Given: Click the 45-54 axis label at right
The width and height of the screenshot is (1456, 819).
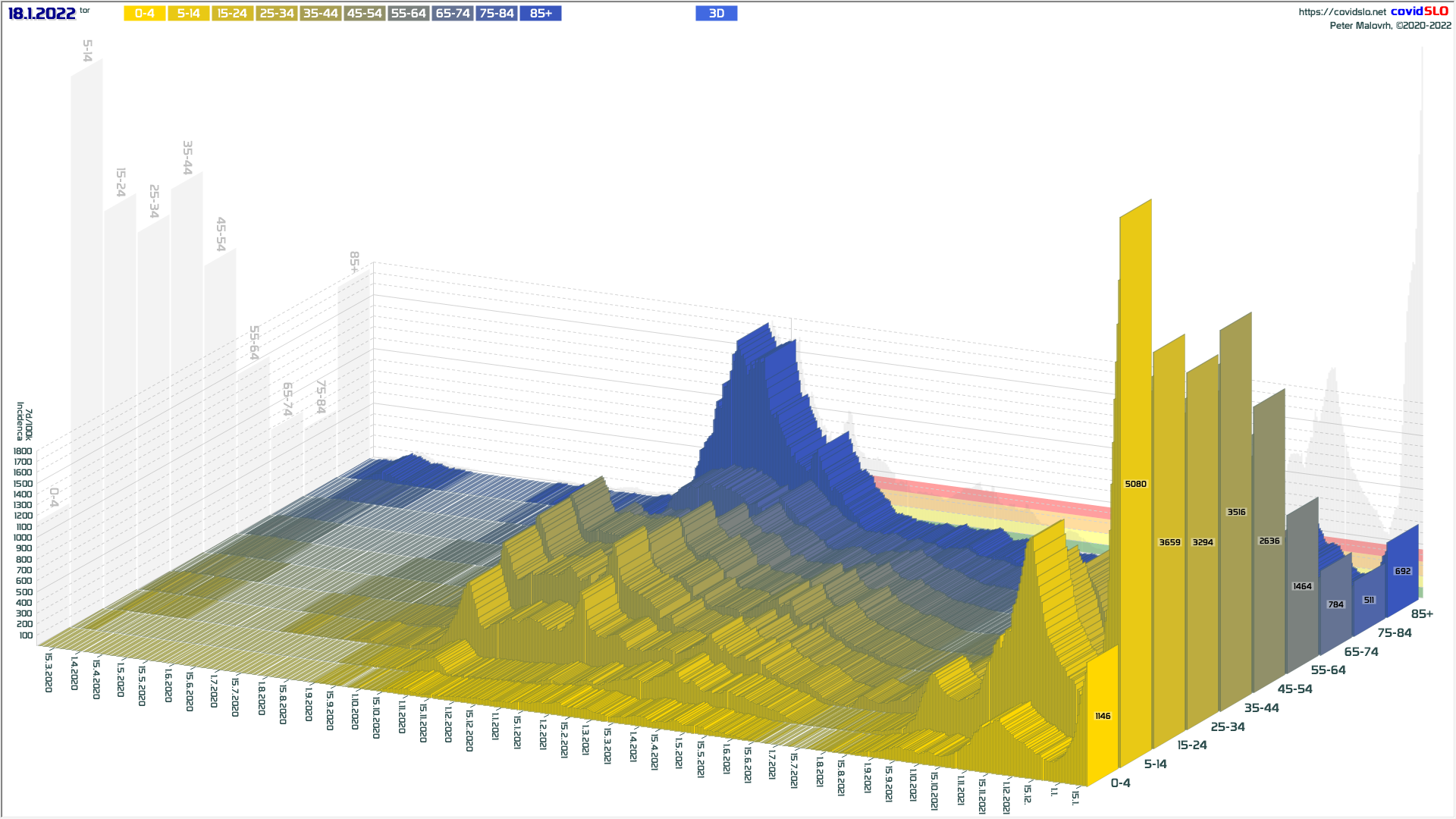Looking at the screenshot, I should (1294, 689).
